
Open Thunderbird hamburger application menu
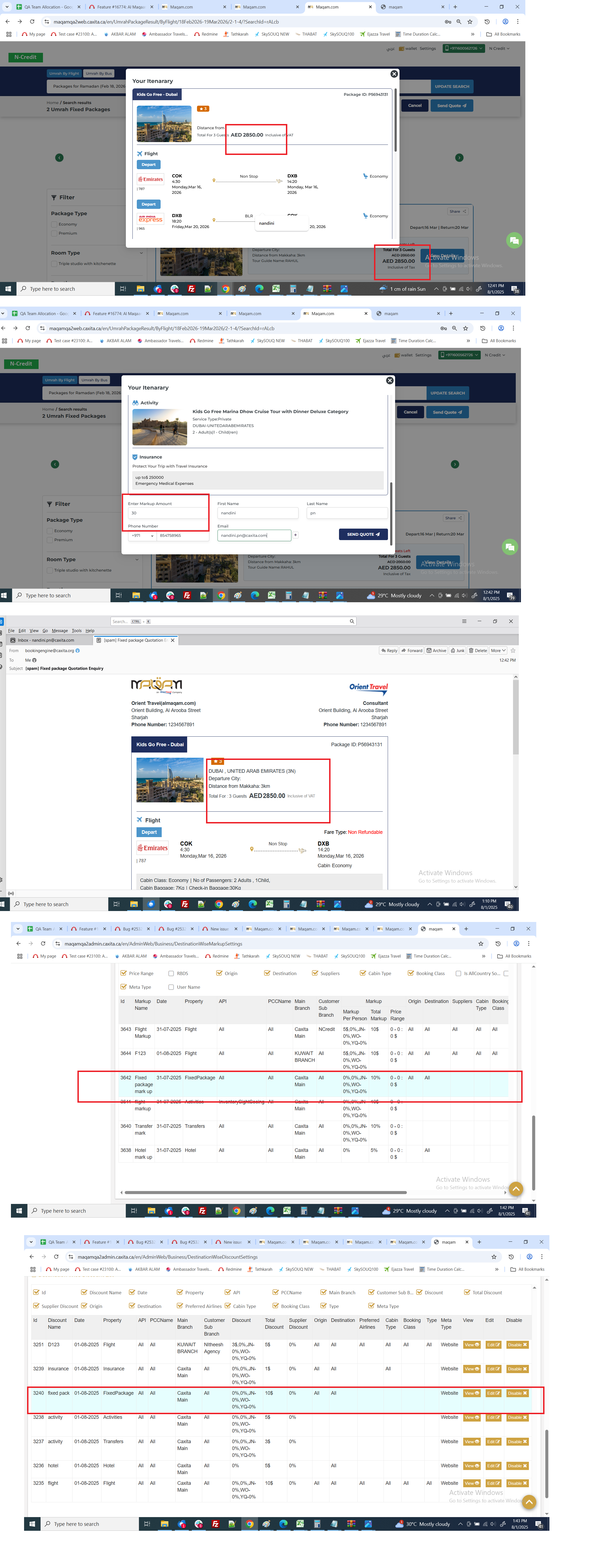click(x=464, y=621)
